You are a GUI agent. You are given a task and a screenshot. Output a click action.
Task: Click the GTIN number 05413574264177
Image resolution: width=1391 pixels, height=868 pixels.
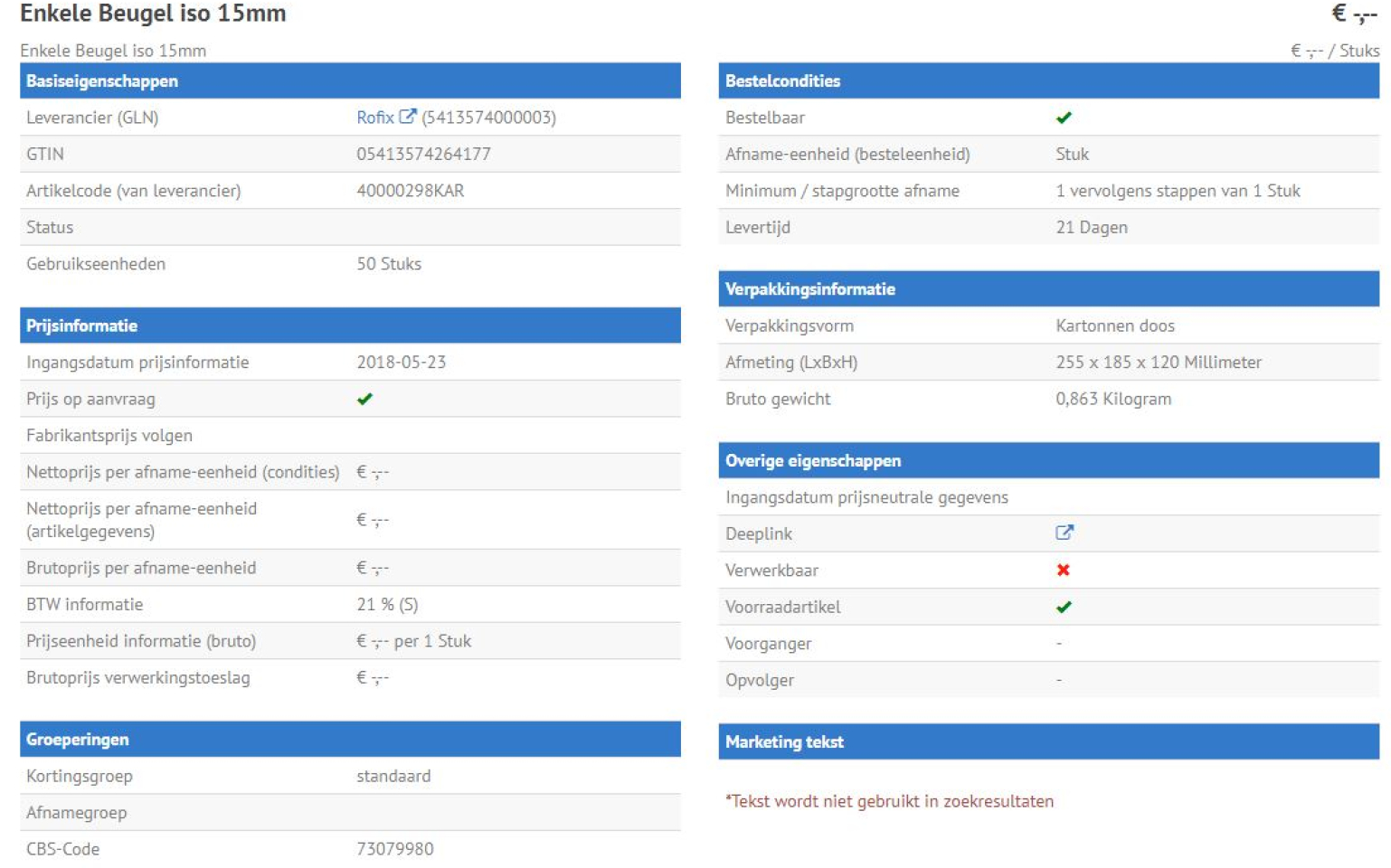(423, 154)
